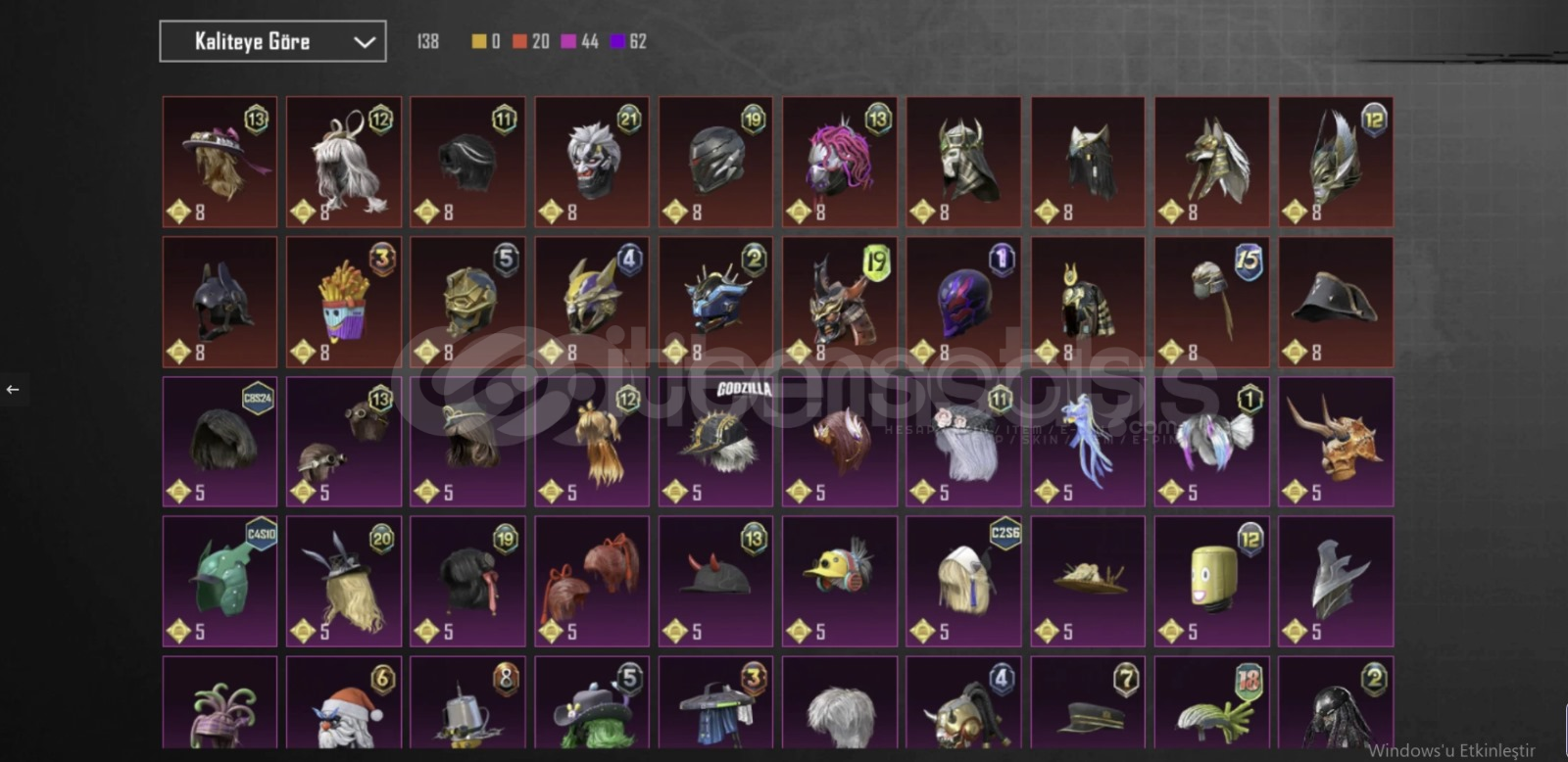The width and height of the screenshot is (1568, 762).
Task: Select the Godzilla cap item
Action: 716,442
